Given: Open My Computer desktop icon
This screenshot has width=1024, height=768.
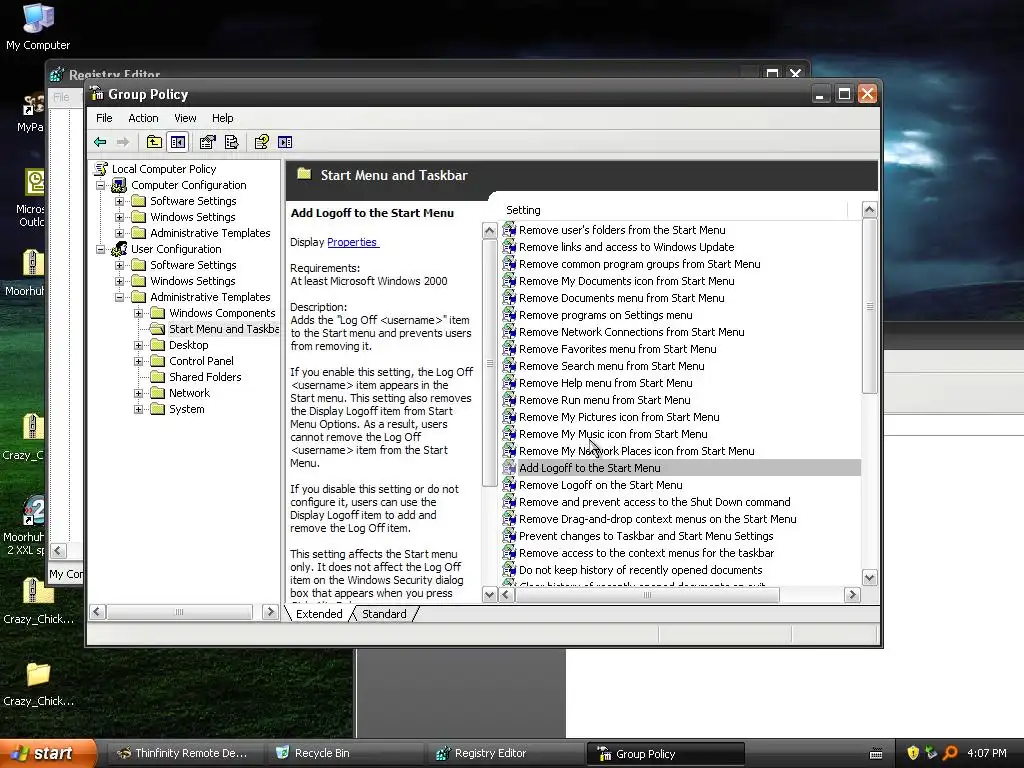Looking at the screenshot, I should [38, 19].
